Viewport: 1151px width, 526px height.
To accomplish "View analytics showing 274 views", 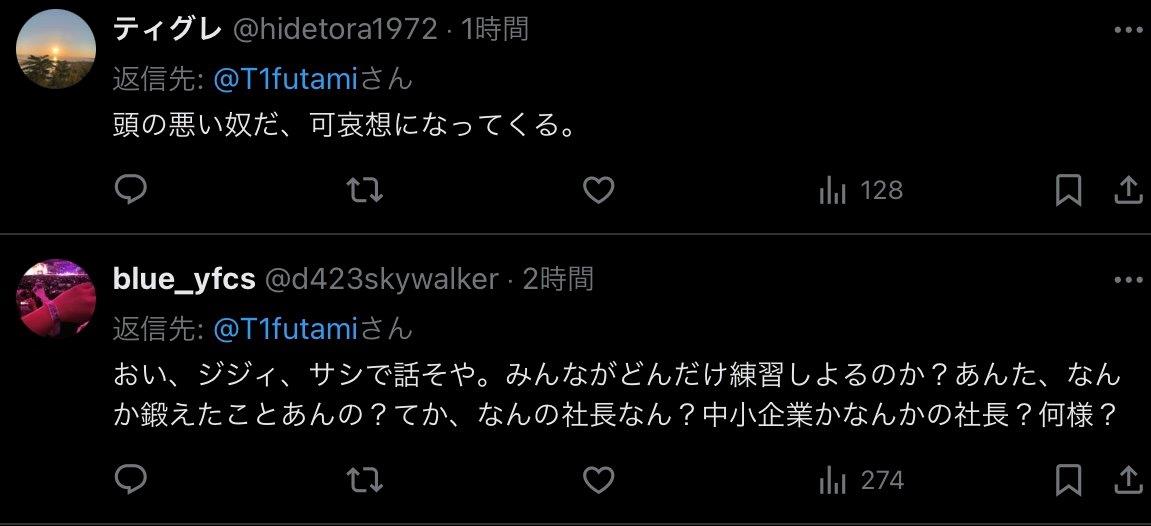I will click(860, 481).
